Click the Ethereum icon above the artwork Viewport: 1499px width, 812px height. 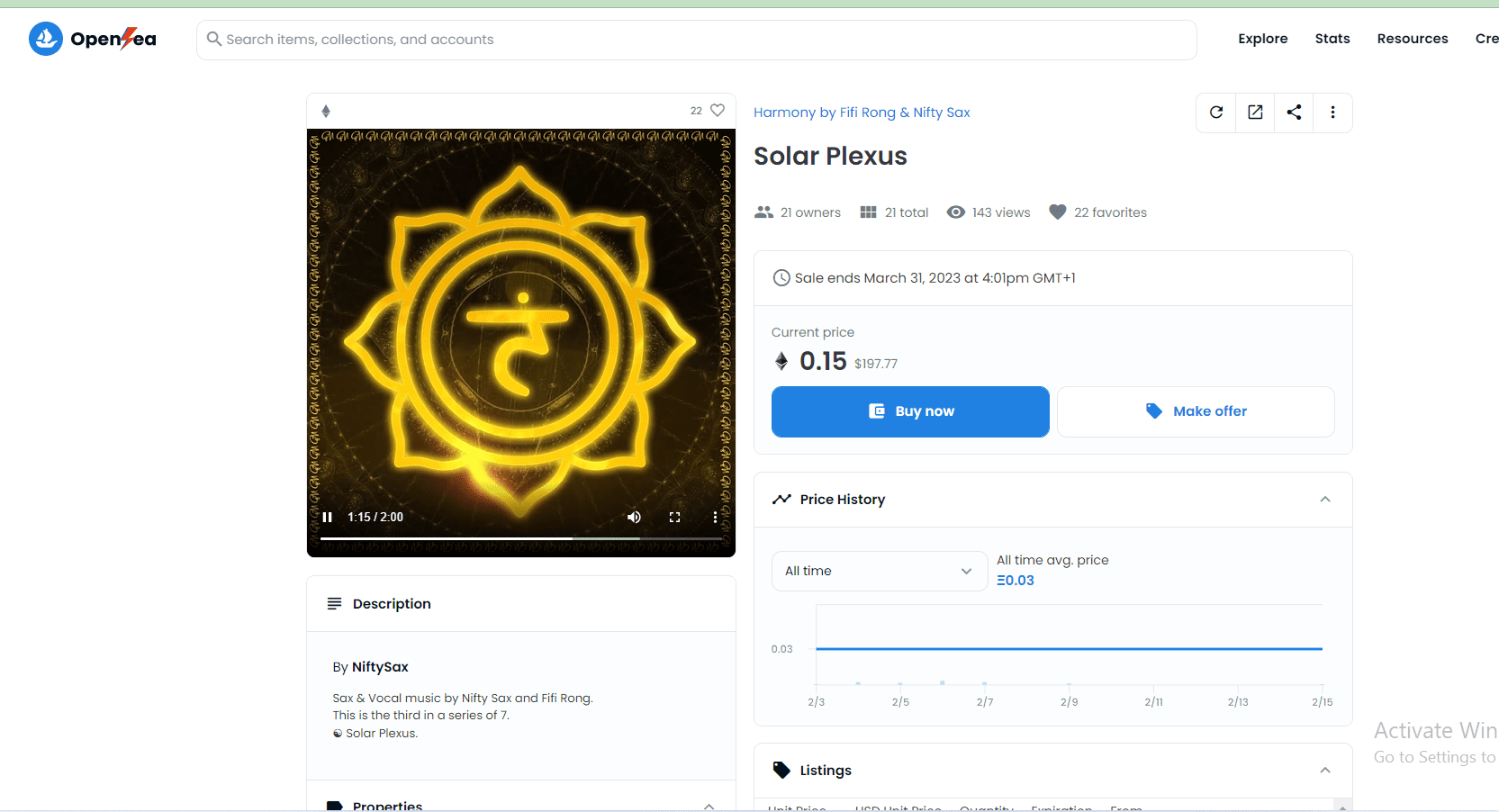(x=326, y=111)
